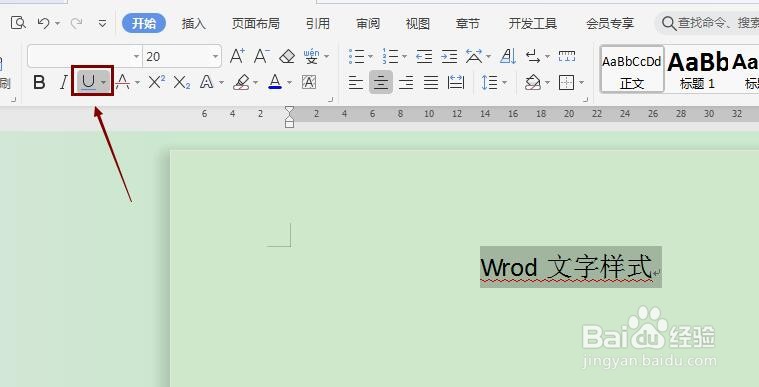Apply the 标题 1 style

pos(697,69)
